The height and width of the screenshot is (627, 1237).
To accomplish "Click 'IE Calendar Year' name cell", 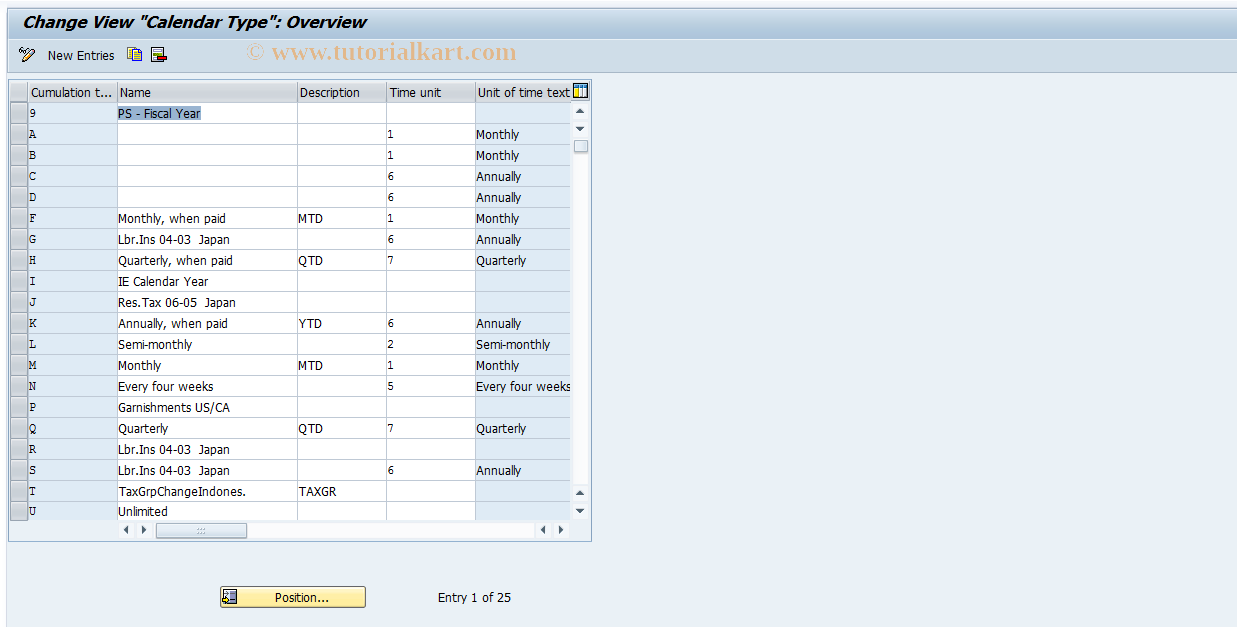I will pos(207,281).
